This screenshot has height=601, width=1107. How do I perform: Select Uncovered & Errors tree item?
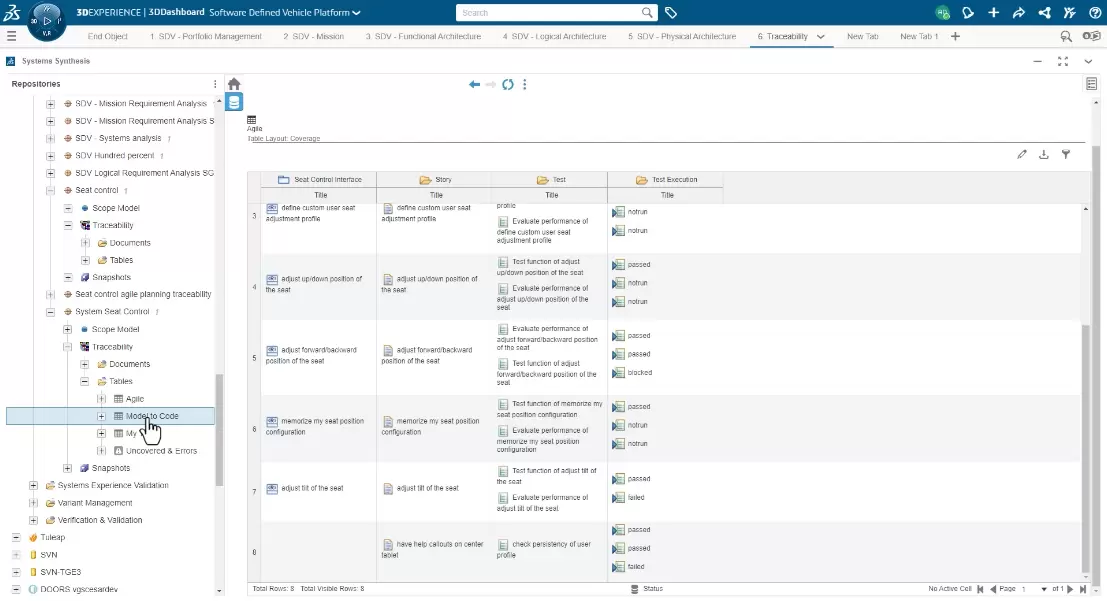click(x=161, y=451)
